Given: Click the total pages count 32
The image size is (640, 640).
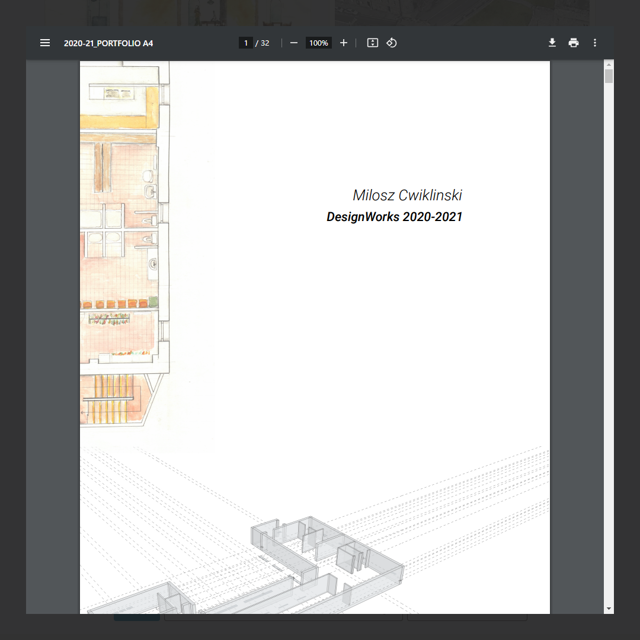Looking at the screenshot, I should [x=264, y=43].
